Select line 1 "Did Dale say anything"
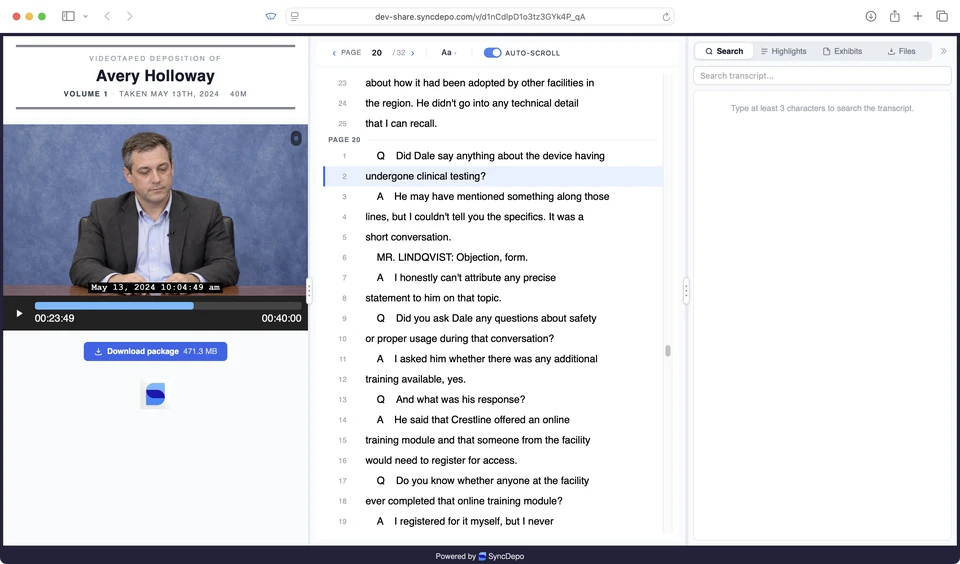Image resolution: width=960 pixels, height=564 pixels. click(493, 156)
